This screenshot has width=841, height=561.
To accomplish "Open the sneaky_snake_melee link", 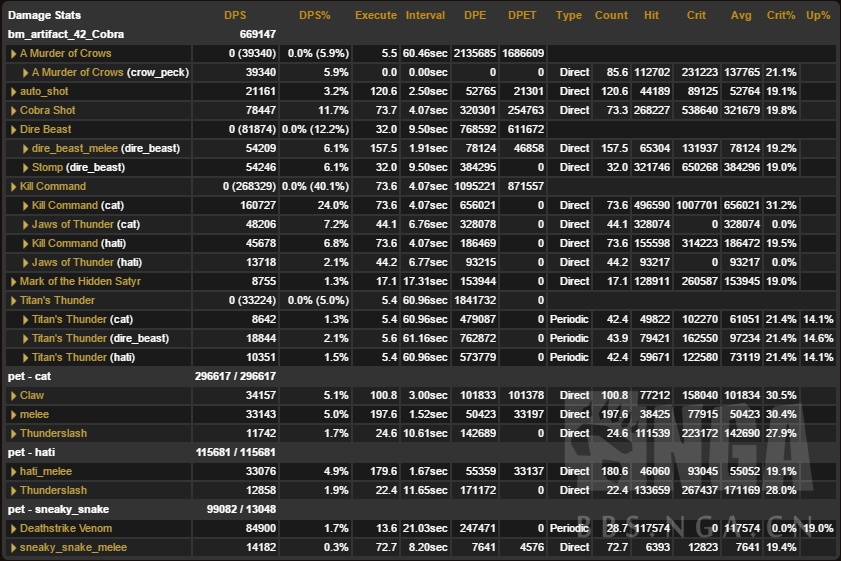I will click(73, 547).
